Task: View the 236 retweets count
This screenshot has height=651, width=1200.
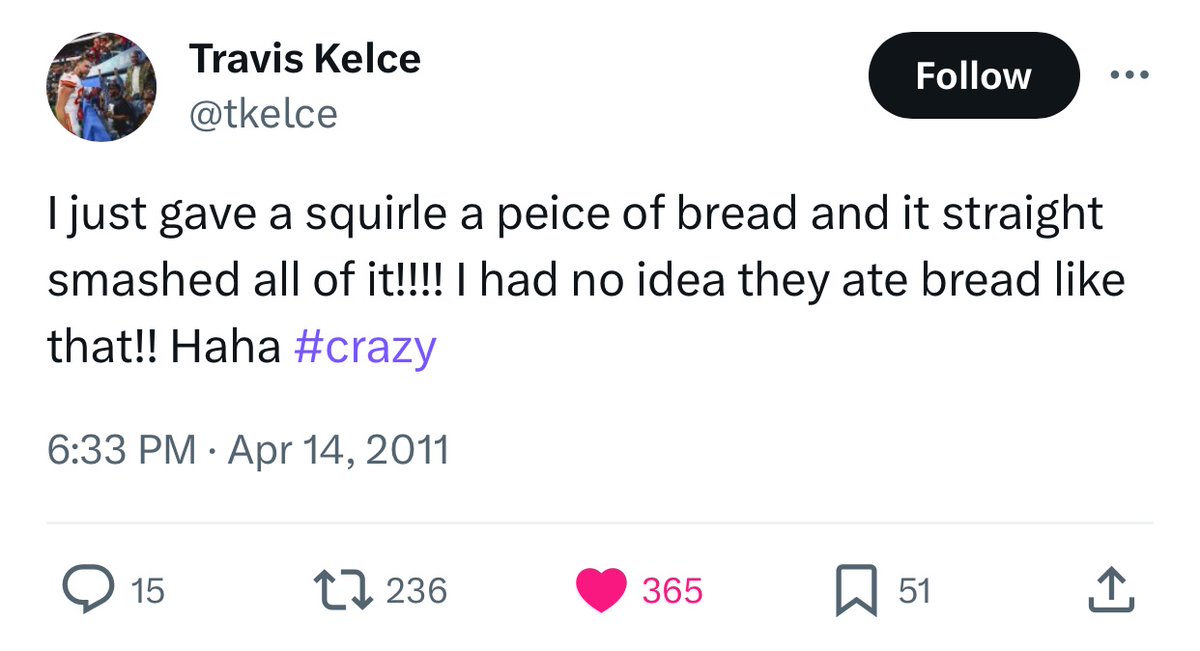Action: [416, 592]
